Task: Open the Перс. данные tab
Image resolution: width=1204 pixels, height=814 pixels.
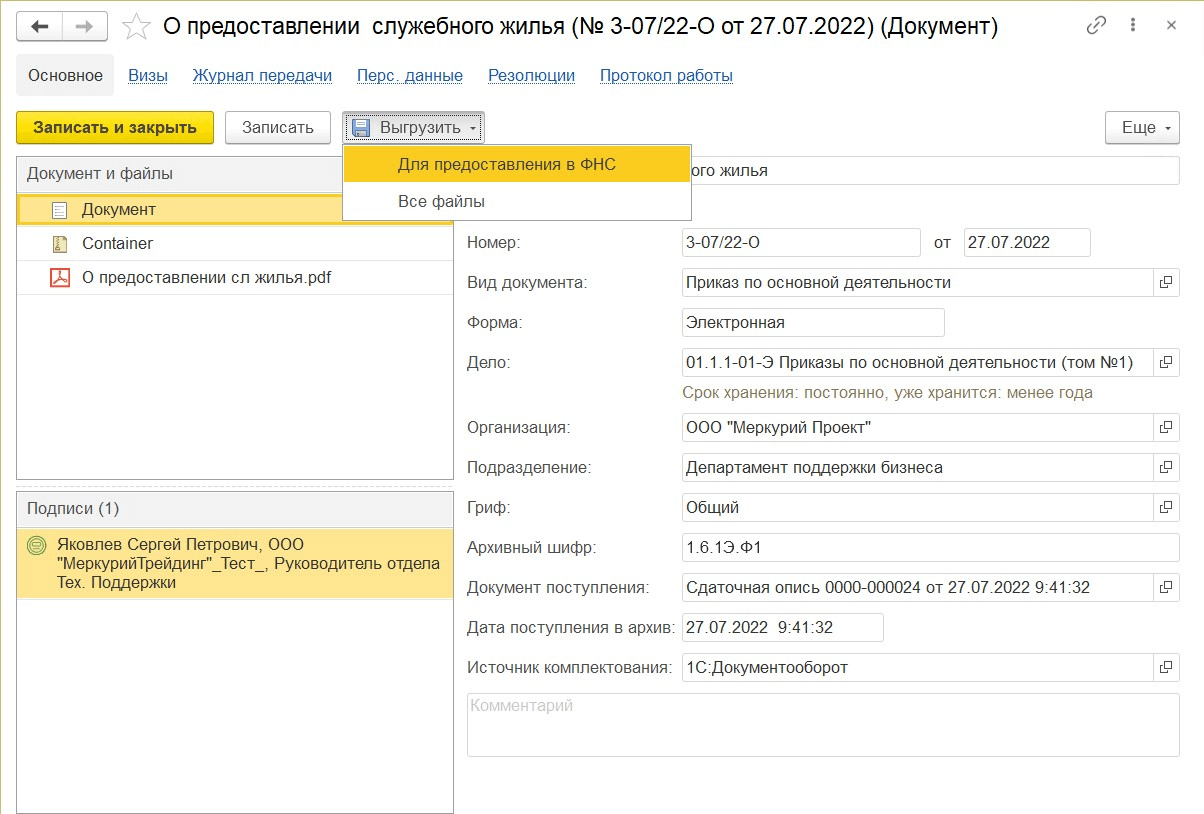Action: (410, 75)
